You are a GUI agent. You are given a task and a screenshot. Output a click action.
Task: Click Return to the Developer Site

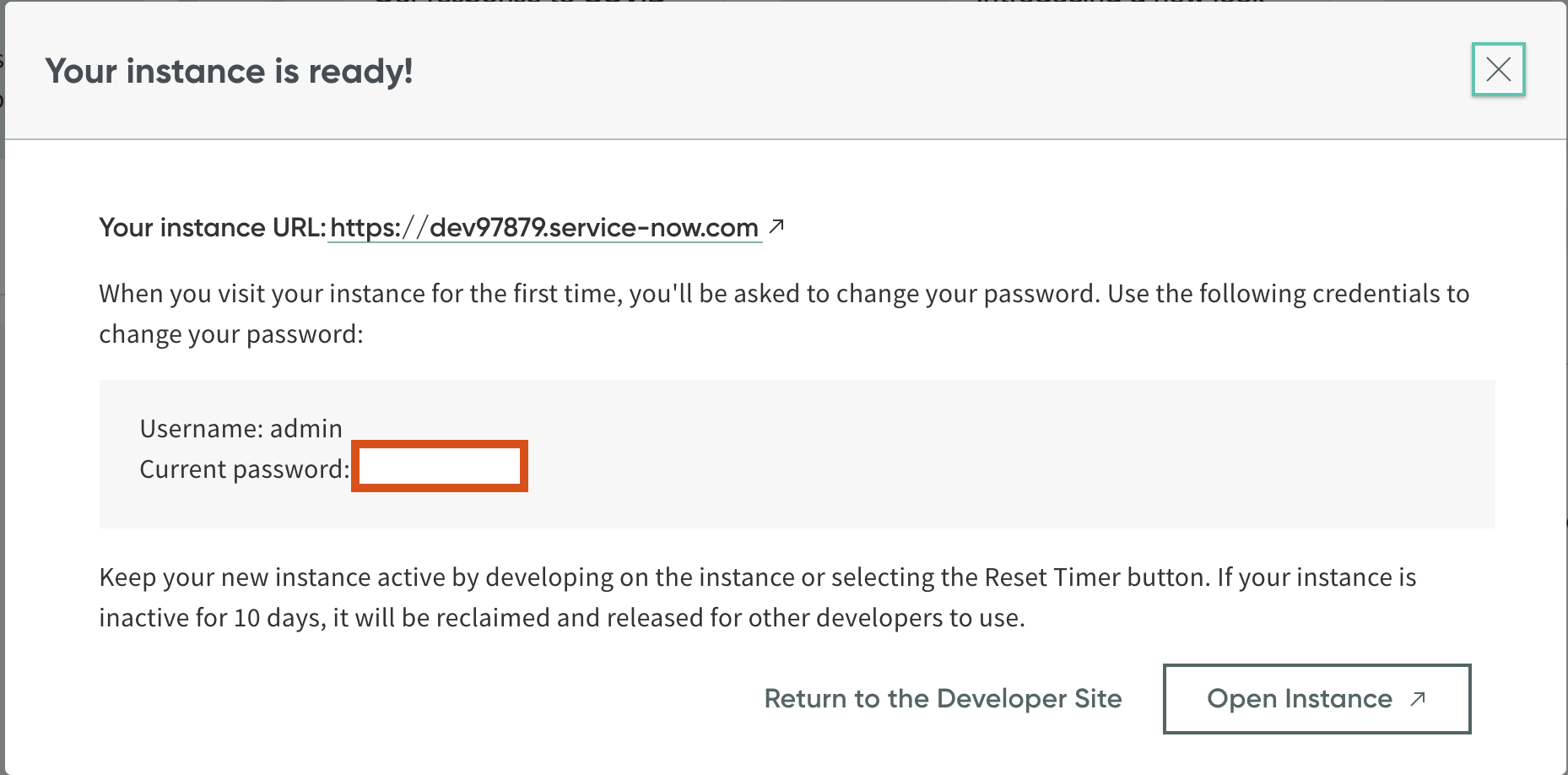943,698
